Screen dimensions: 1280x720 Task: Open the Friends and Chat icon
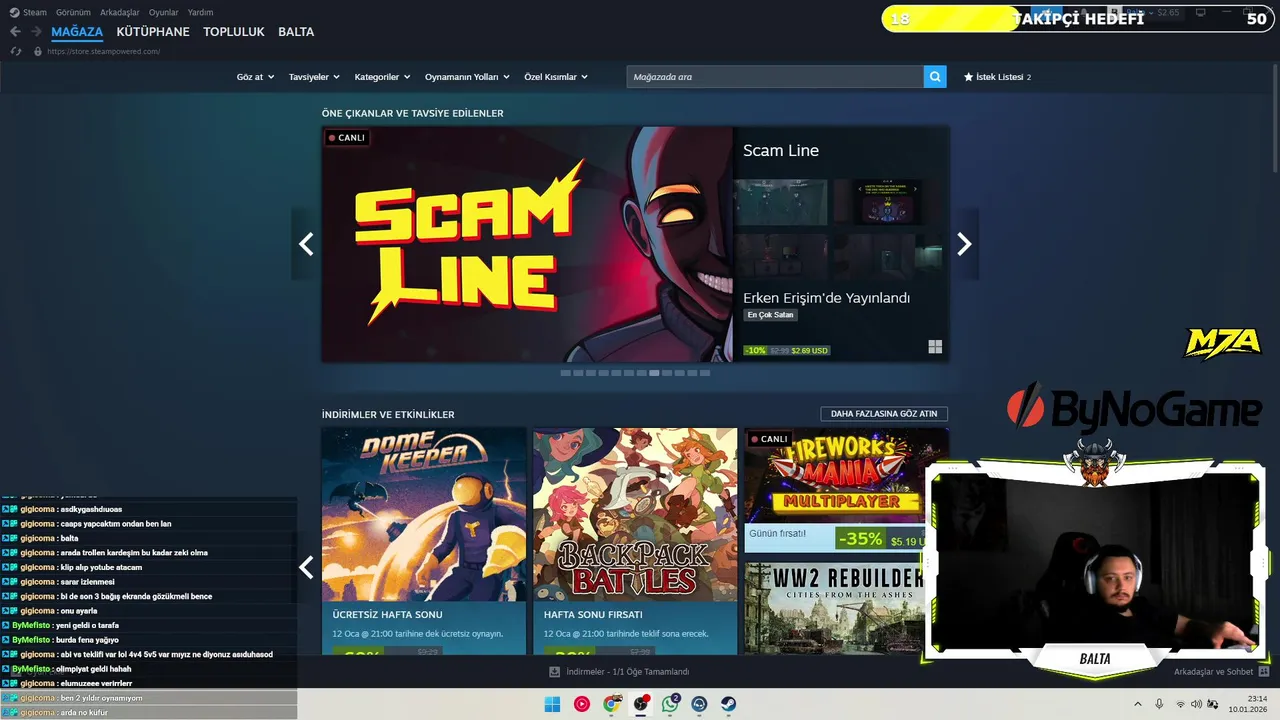[x=1264, y=672]
